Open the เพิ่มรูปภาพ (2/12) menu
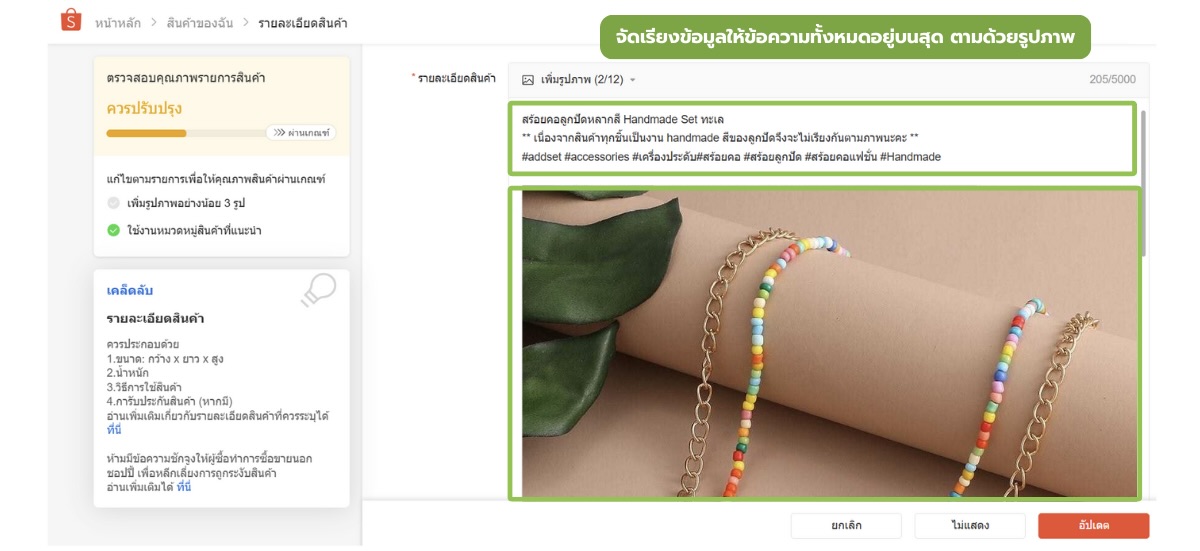The height and width of the screenshot is (551, 1200). click(x=579, y=80)
